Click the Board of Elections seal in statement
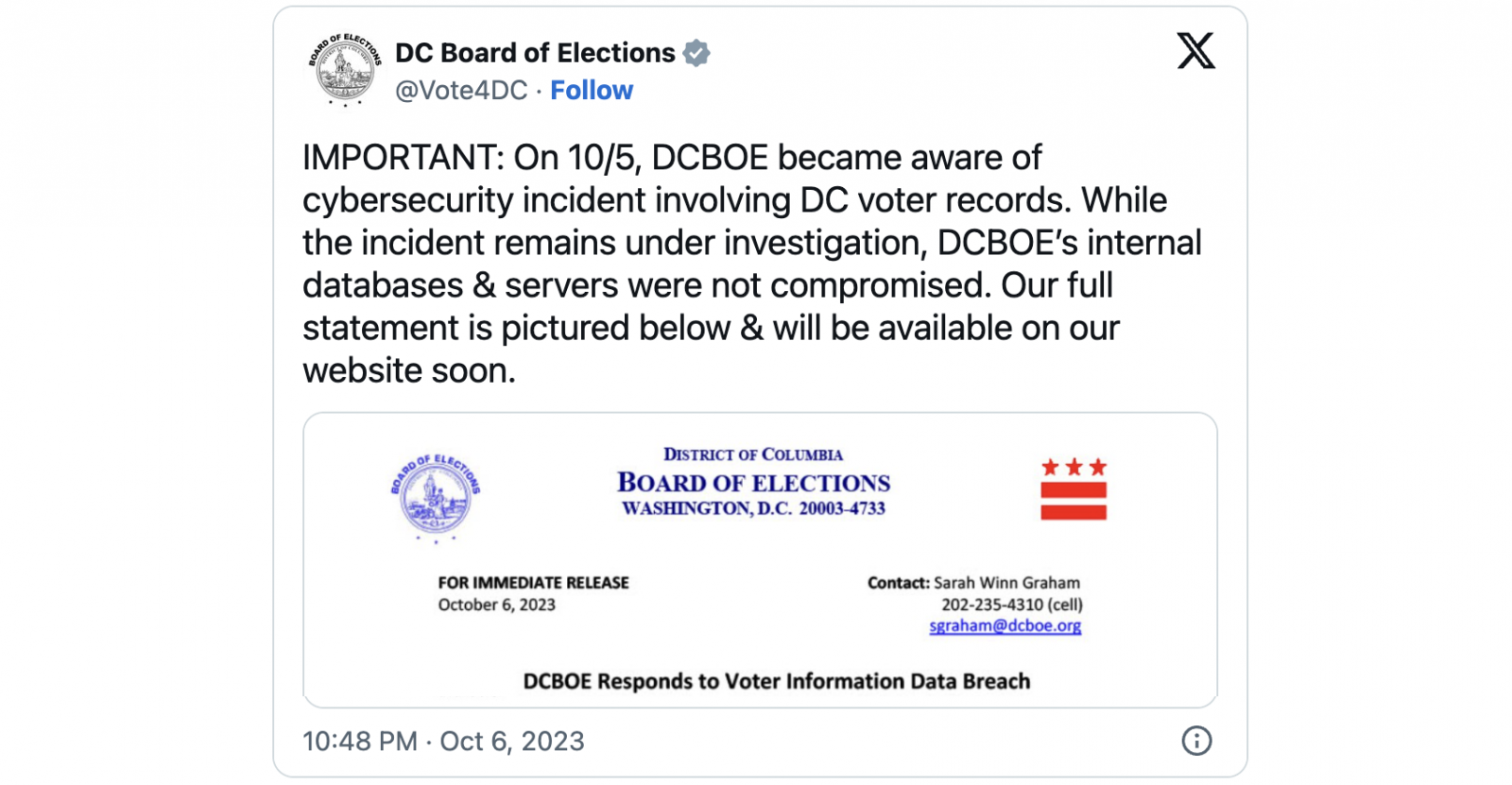 click(436, 497)
